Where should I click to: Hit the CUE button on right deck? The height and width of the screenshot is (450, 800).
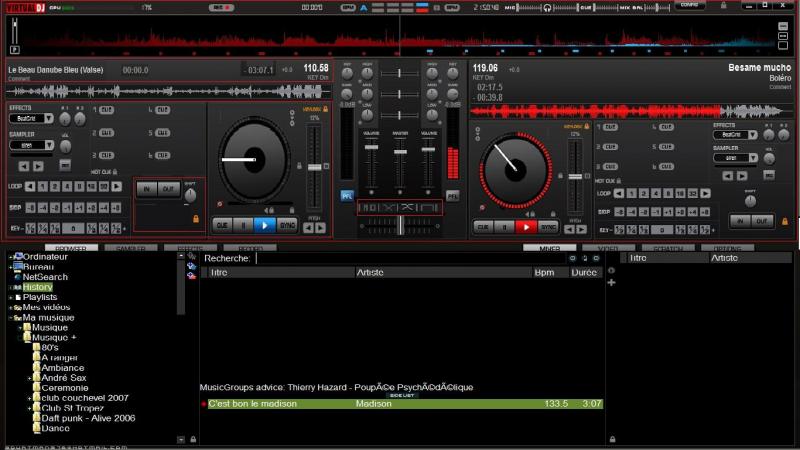click(x=483, y=227)
